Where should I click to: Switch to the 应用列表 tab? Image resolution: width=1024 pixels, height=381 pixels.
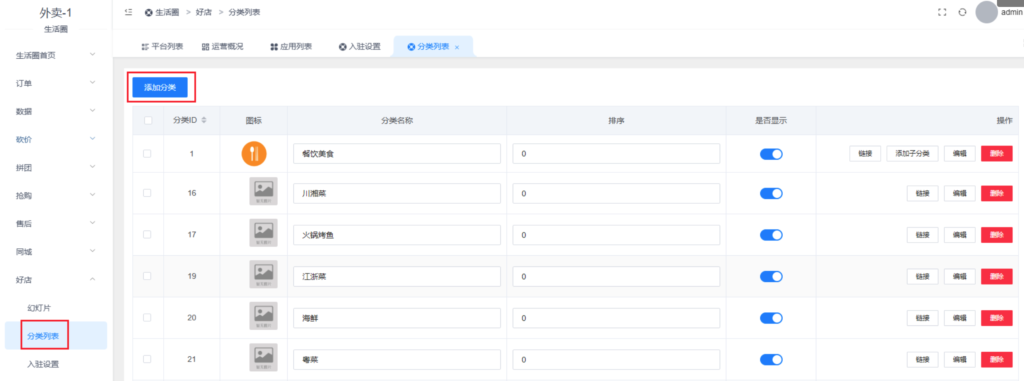[291, 46]
